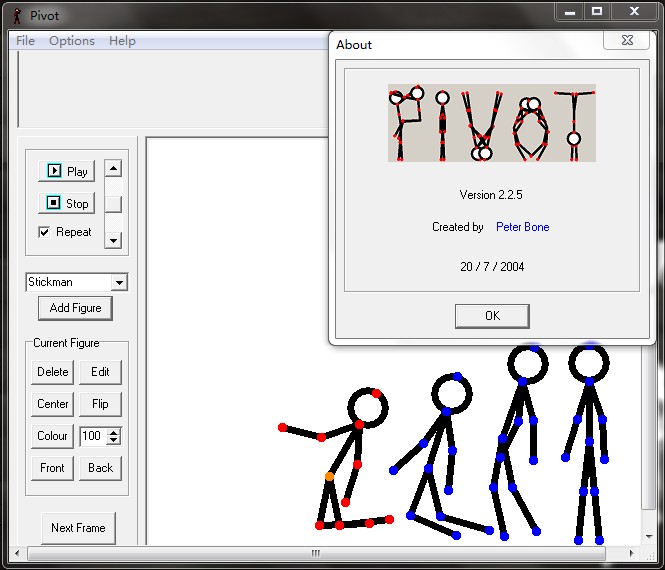Stop the animation playback
Screen dimensions: 665x570
pos(67,203)
